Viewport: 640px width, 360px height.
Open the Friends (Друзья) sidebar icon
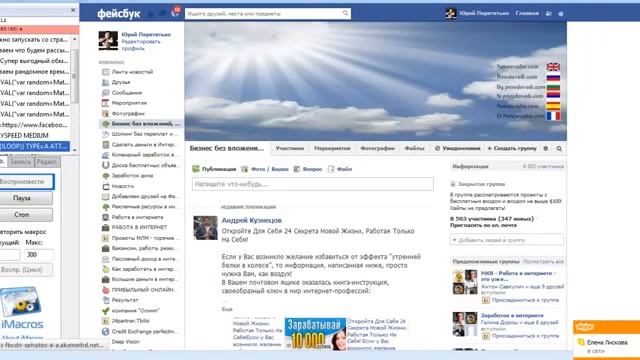[x=105, y=82]
